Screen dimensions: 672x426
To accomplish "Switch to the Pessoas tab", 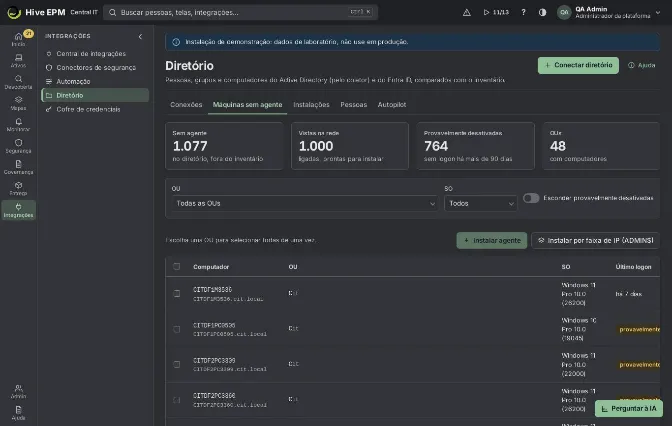I will [x=354, y=105].
